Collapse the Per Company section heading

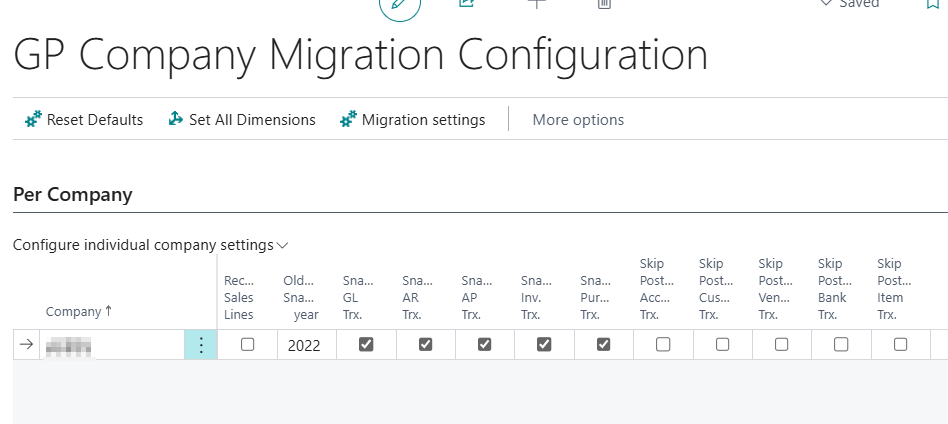point(73,194)
